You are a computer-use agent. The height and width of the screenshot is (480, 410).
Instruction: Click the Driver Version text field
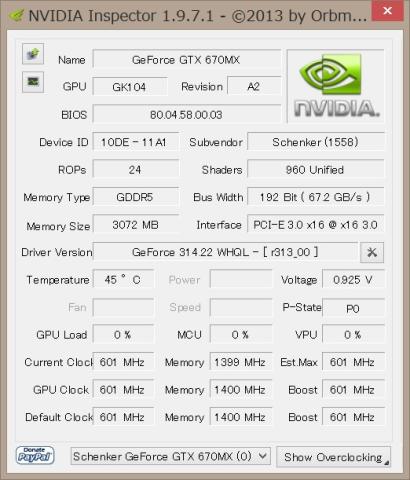pyautogui.click(x=225, y=252)
